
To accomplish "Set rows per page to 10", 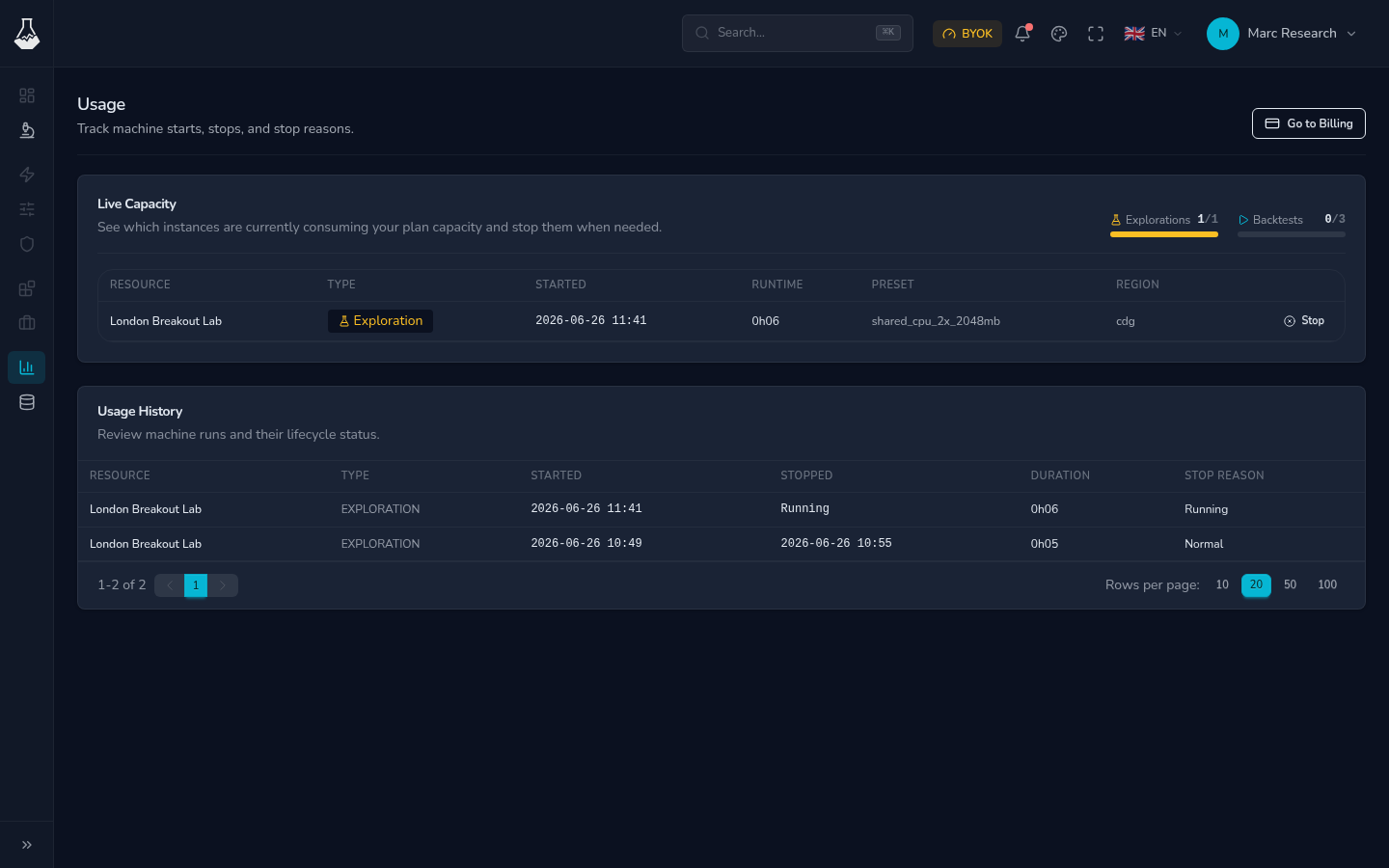I will coord(1222,585).
